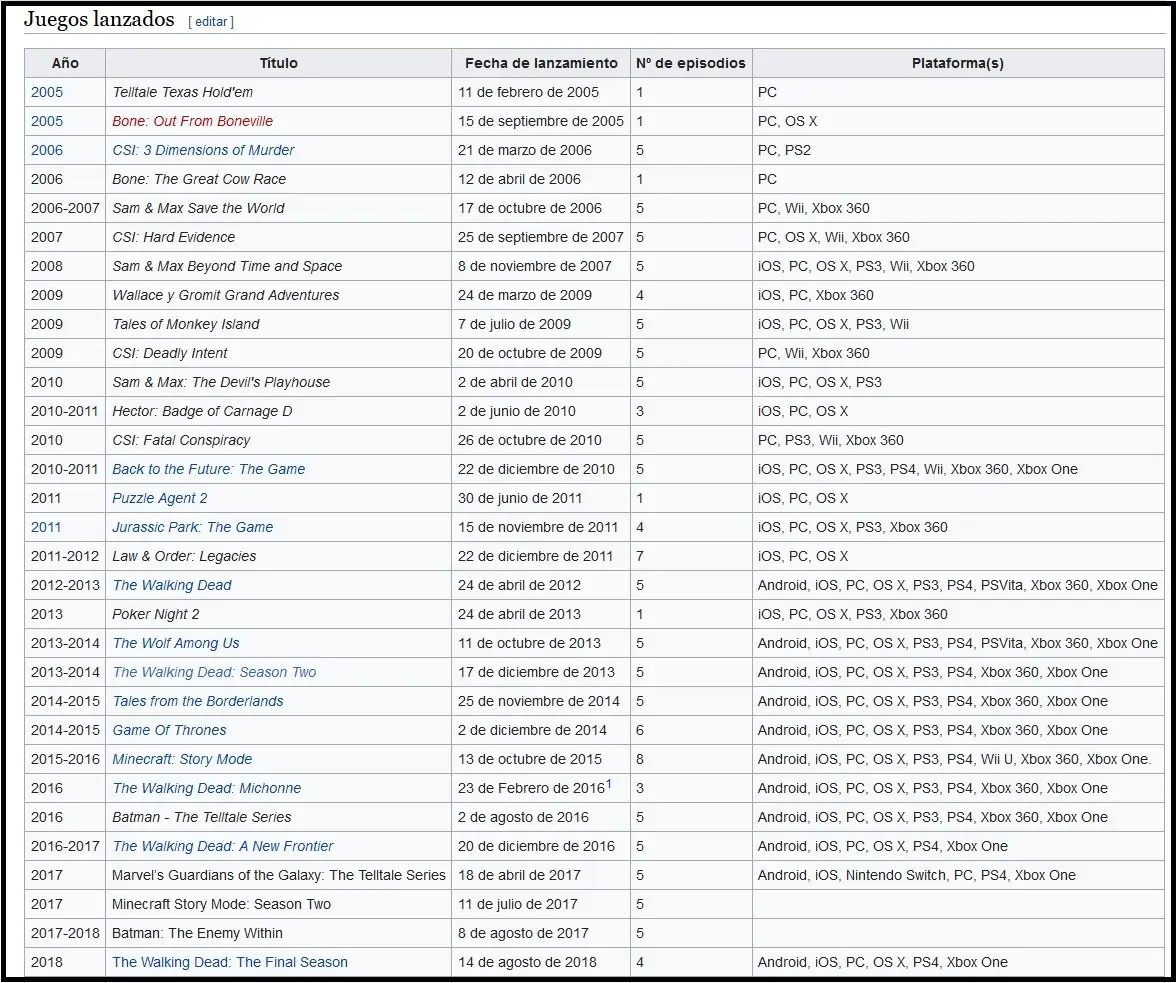This screenshot has height=983, width=1176.
Task: Select the 'Telltale Texas Hold'em' title cell
Action: coord(278,92)
